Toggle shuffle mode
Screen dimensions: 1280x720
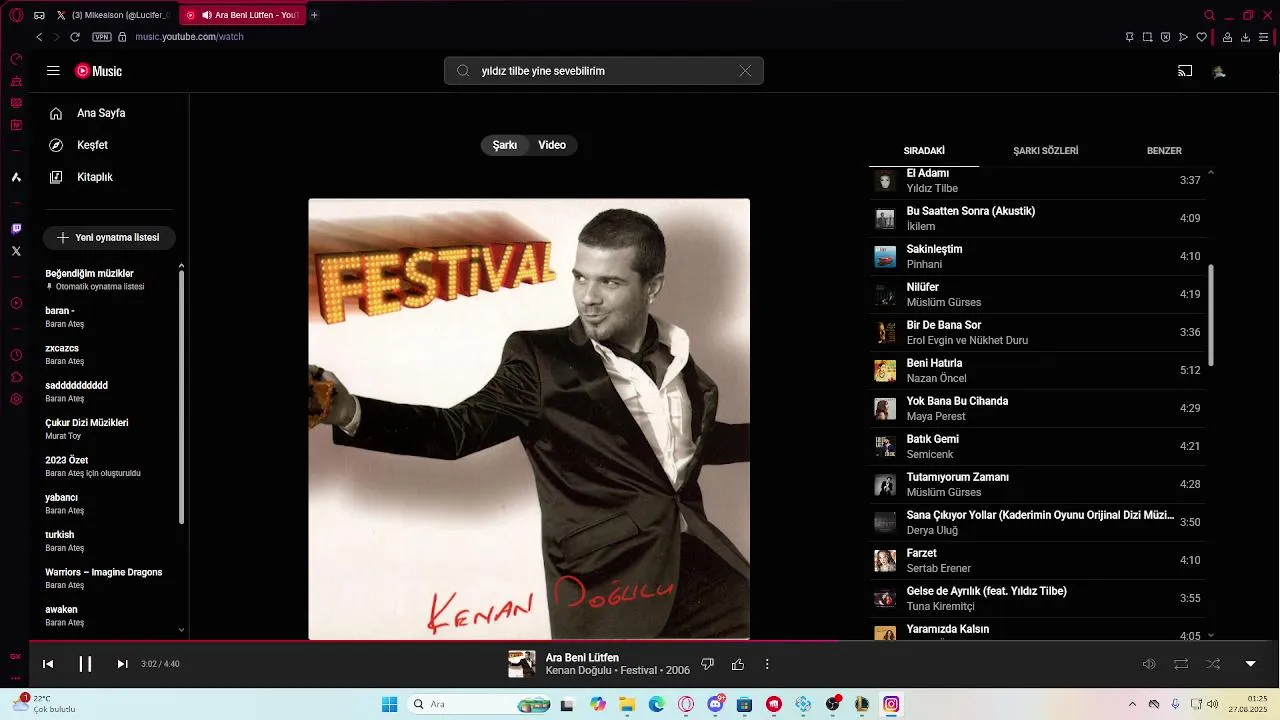pyautogui.click(x=1213, y=664)
